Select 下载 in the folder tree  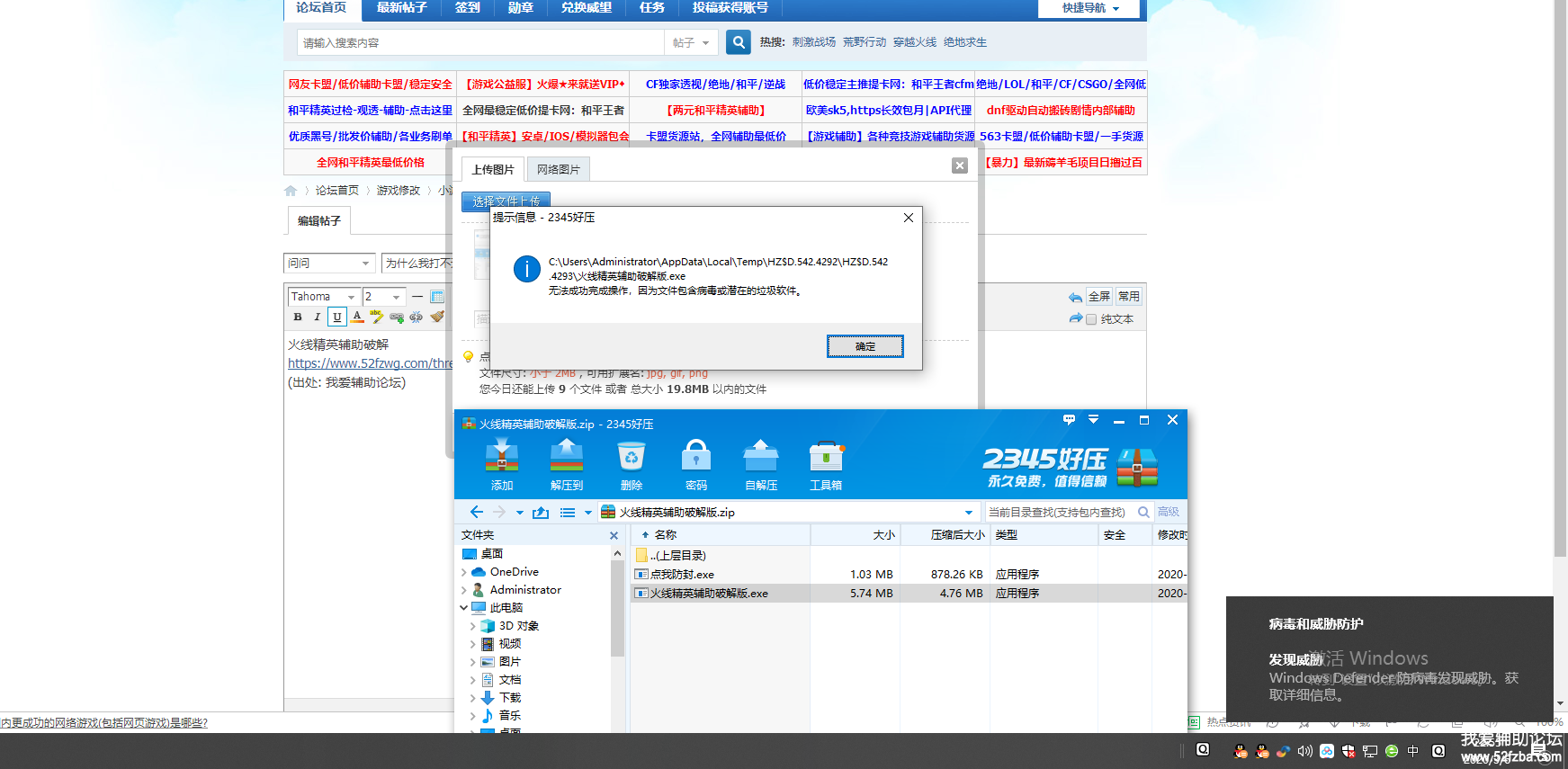(510, 698)
